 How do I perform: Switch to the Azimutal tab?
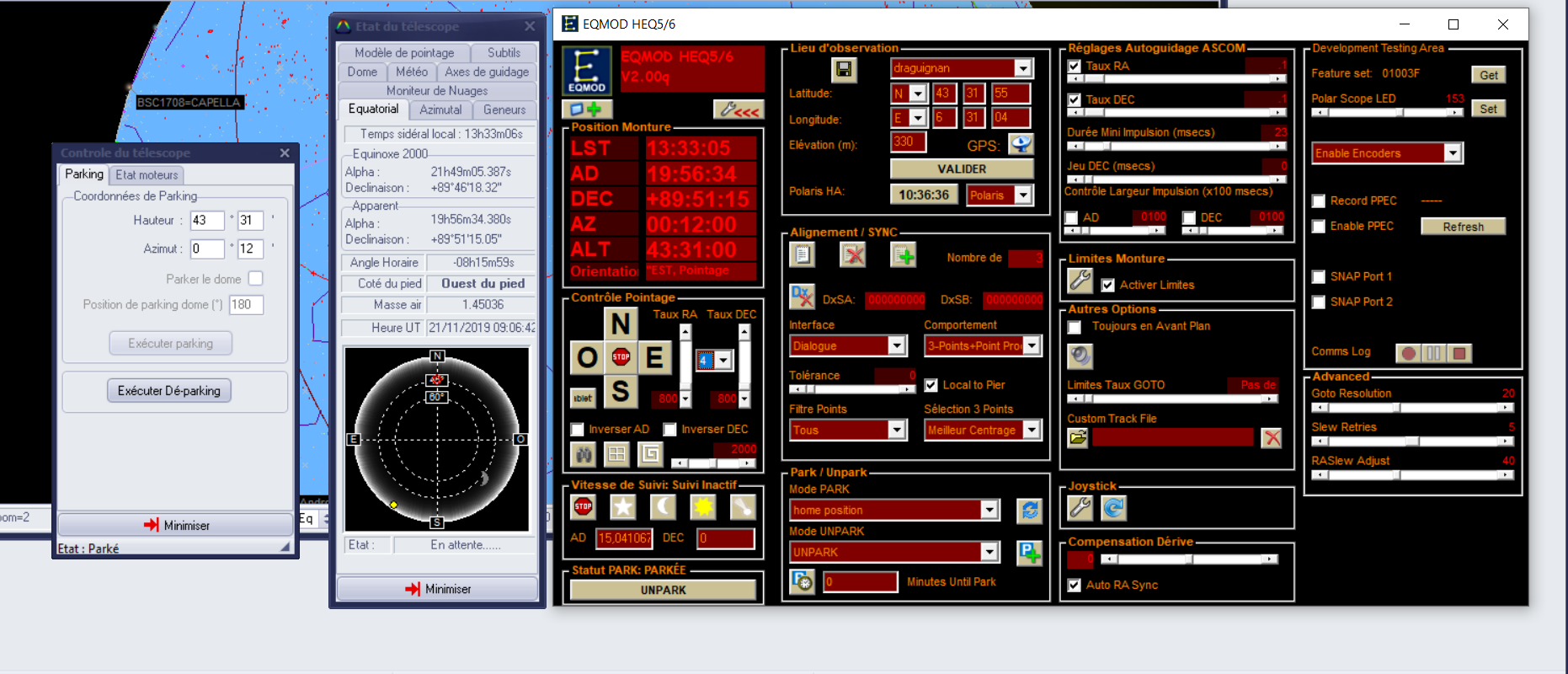pos(440,110)
